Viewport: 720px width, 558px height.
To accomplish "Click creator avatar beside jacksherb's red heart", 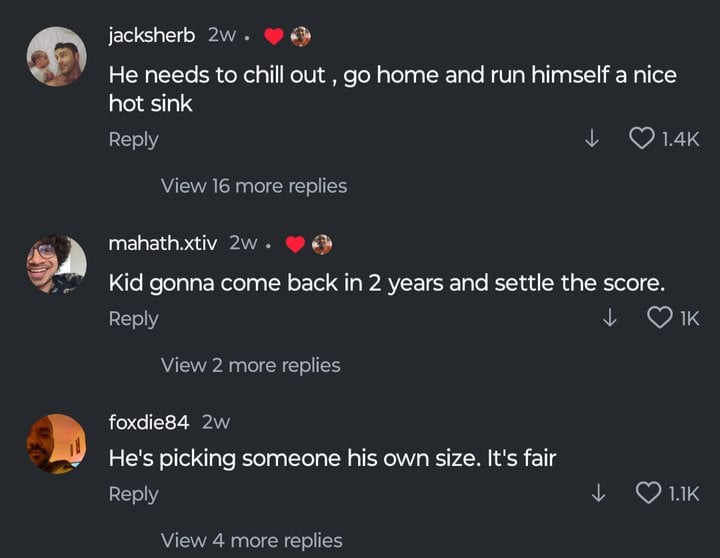I will click(x=301, y=36).
